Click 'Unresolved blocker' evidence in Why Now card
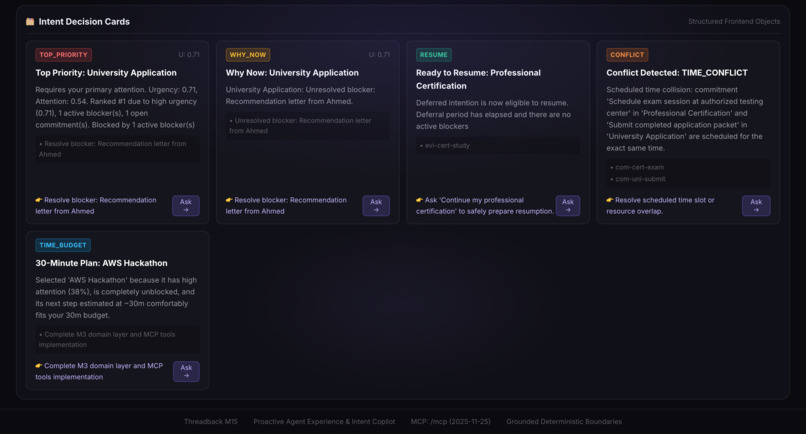Screen dimensions: 806x434 (307, 125)
